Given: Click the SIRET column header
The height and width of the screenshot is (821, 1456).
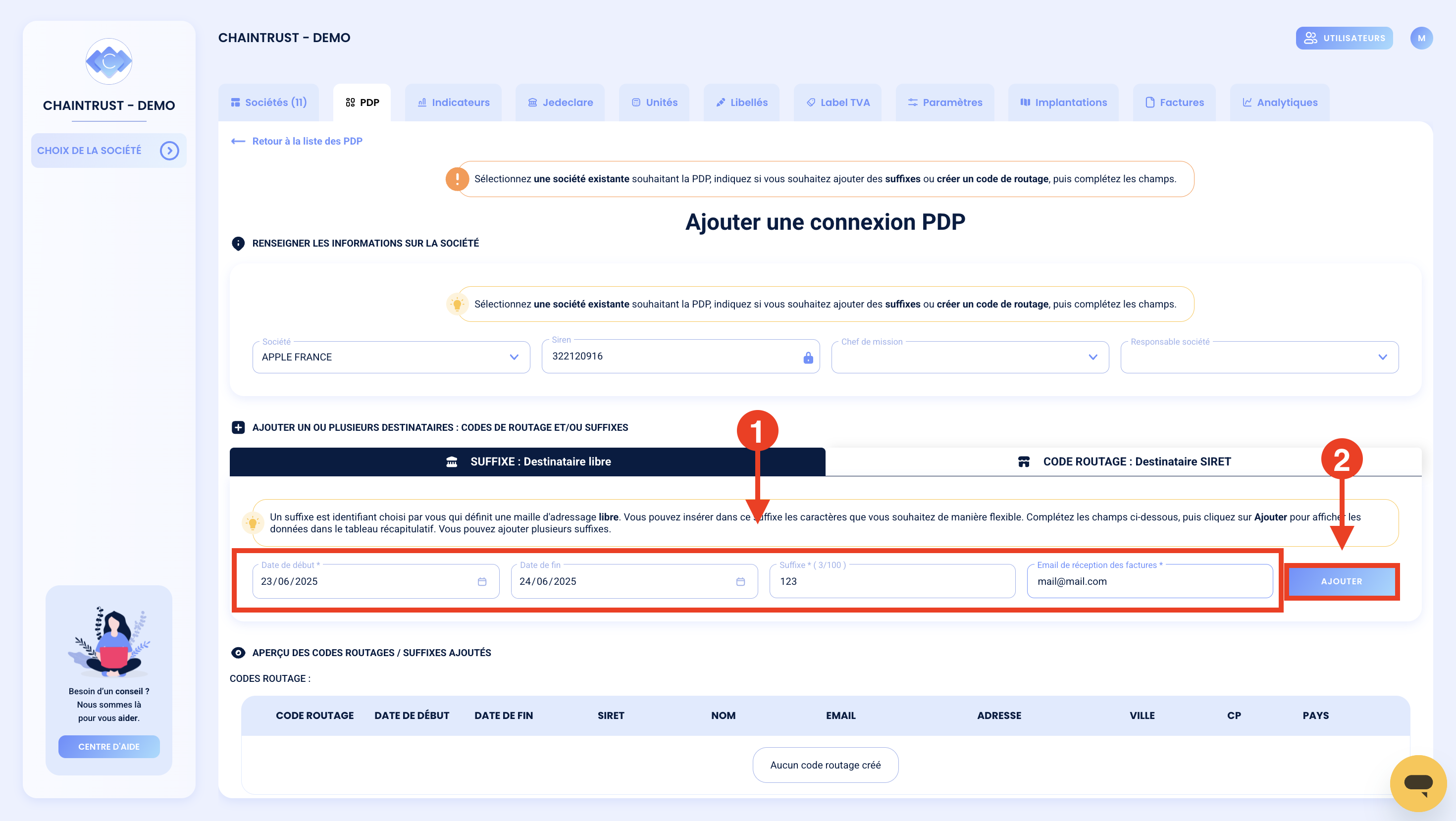Looking at the screenshot, I should point(611,716).
